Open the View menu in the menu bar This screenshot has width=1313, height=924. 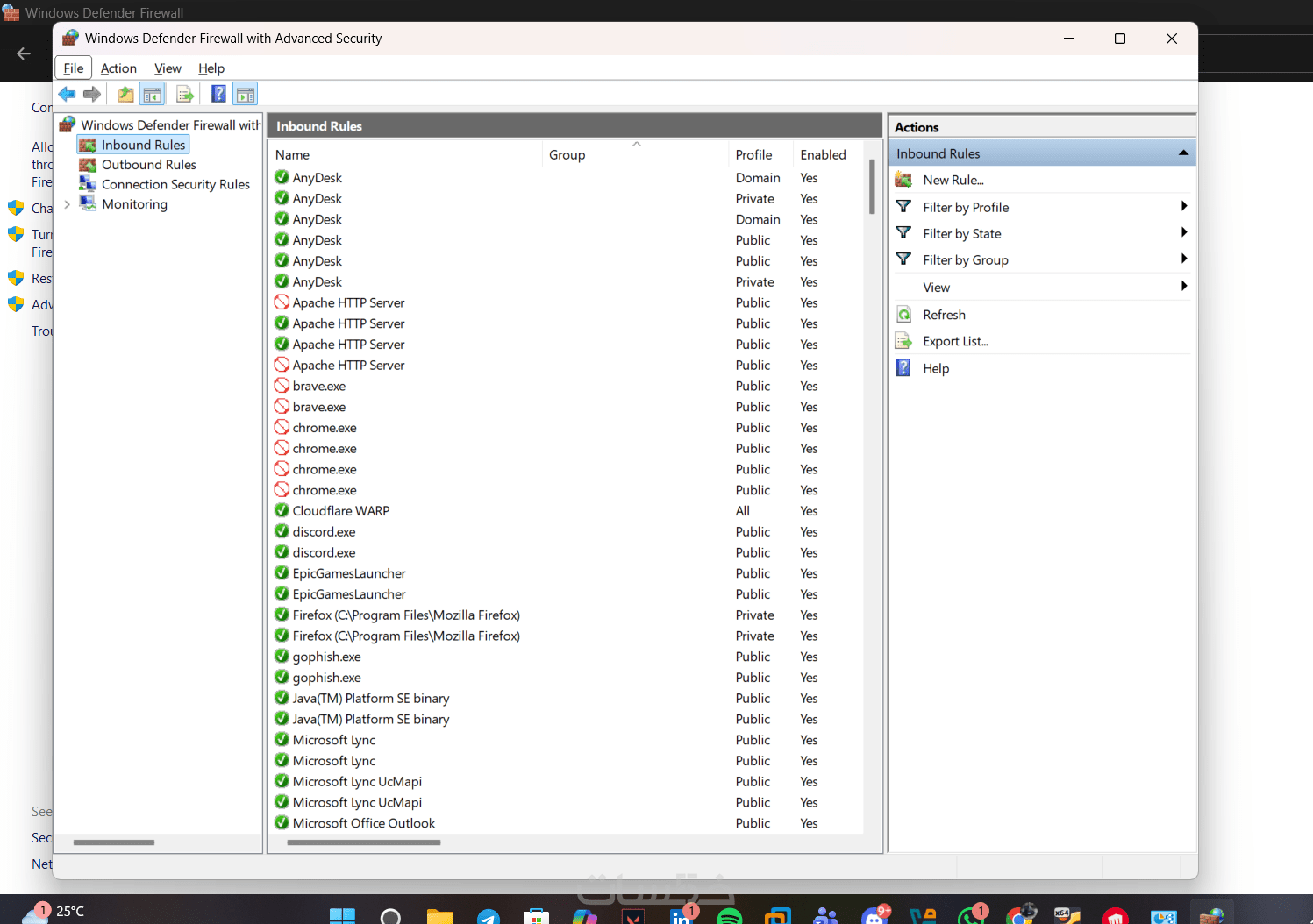(168, 68)
